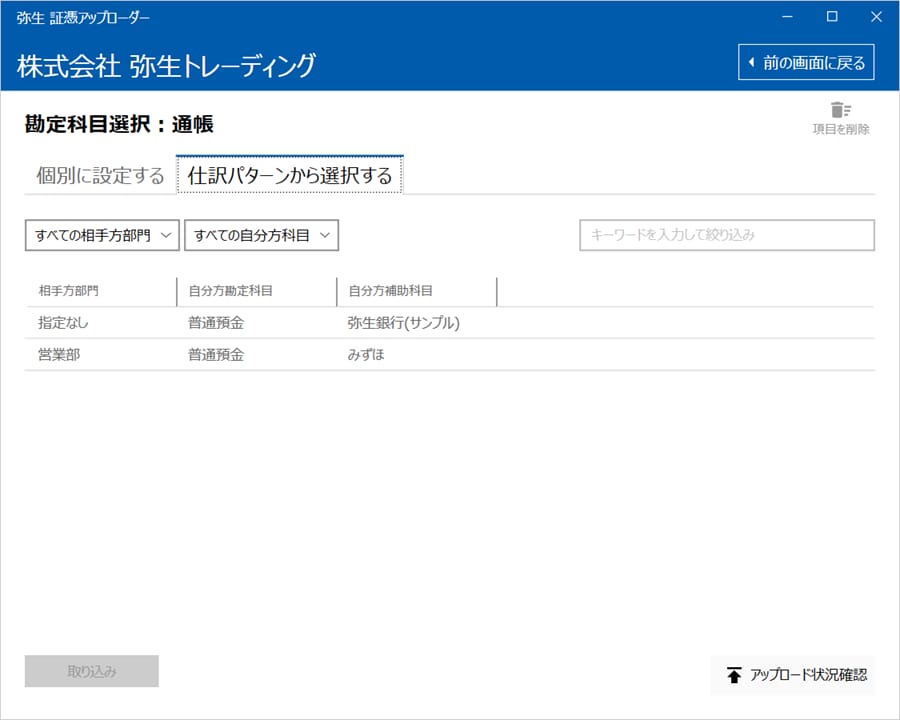The image size is (900, 720).
Task: Click the 自分方補助科目 column header
Action: pyautogui.click(x=417, y=291)
